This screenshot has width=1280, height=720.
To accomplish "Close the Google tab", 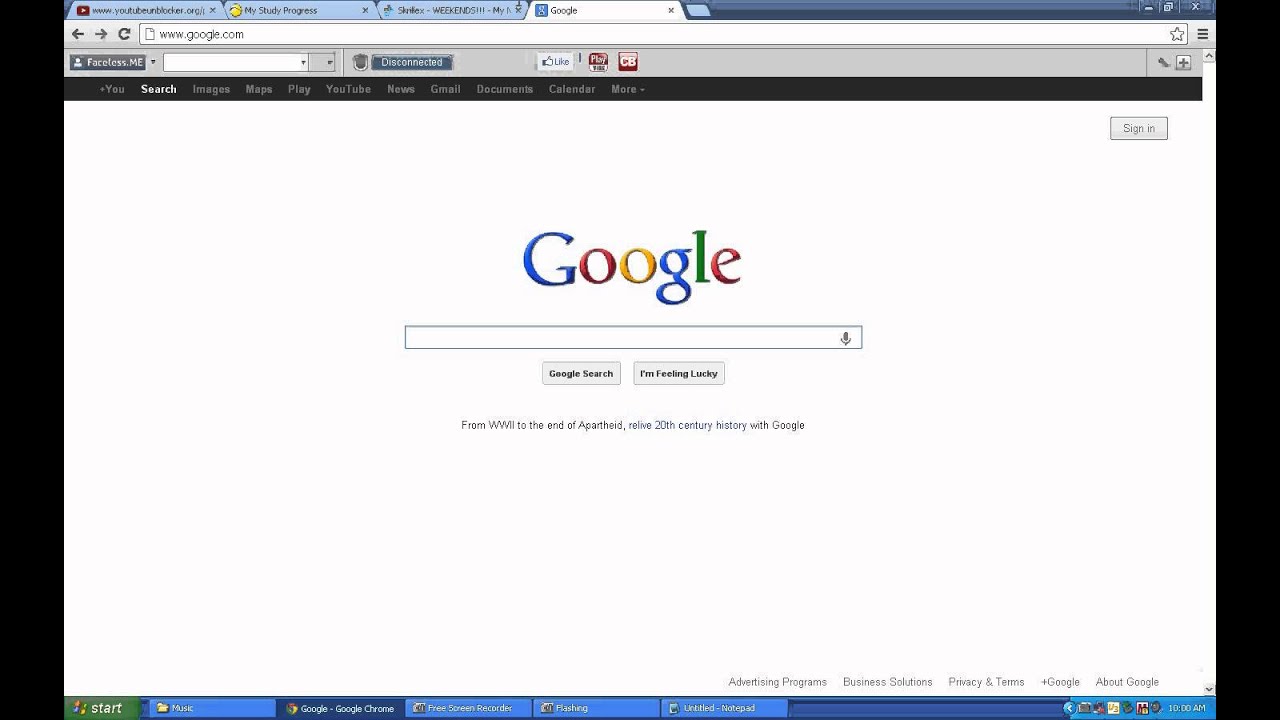I will (x=671, y=10).
